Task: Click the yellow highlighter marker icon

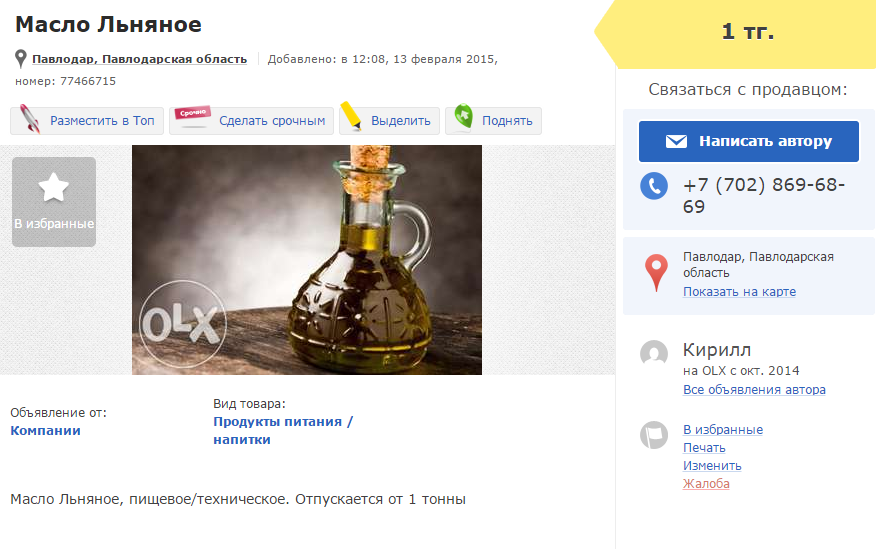Action: (352, 119)
